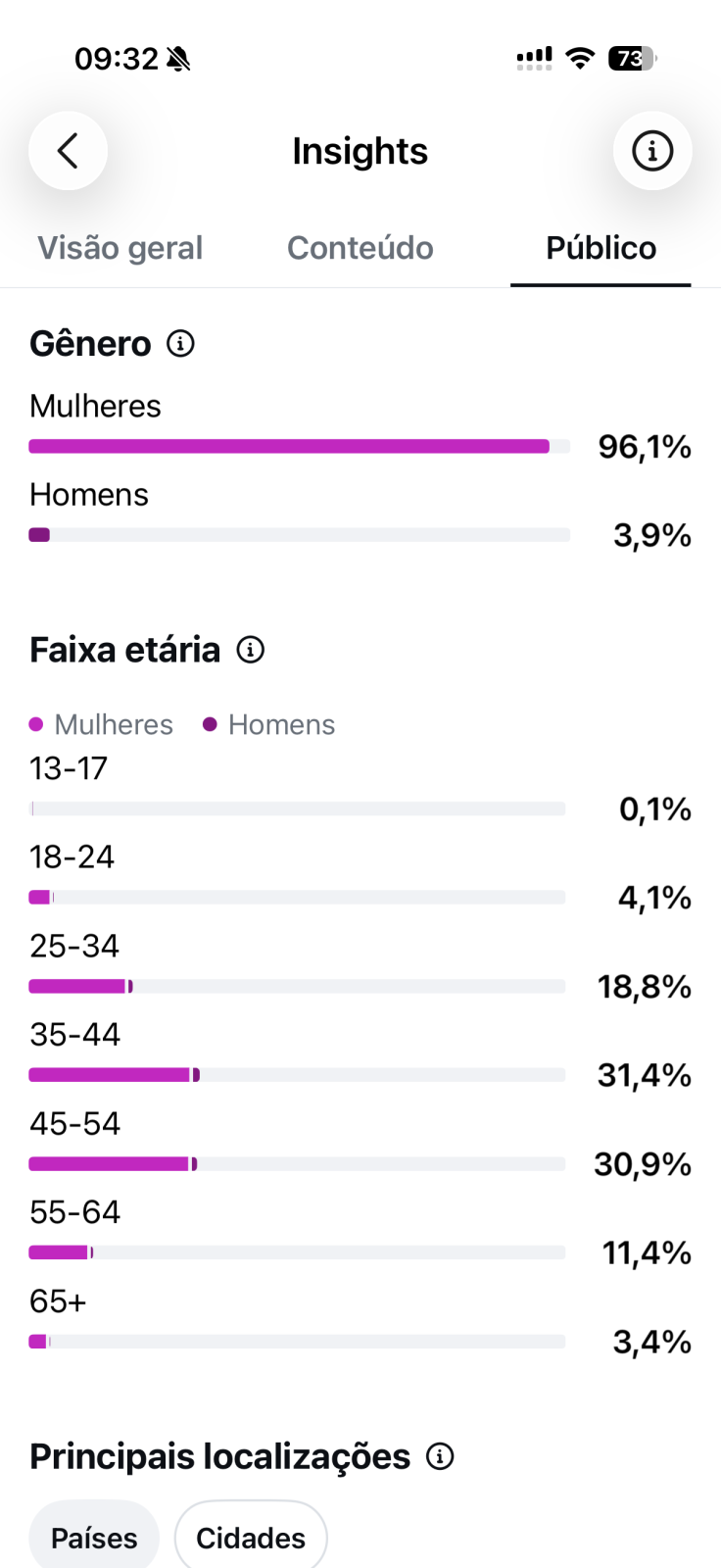Tap the 25-34 age group bar
Viewport: 721px width, 1568px height.
pyautogui.click(x=297, y=987)
